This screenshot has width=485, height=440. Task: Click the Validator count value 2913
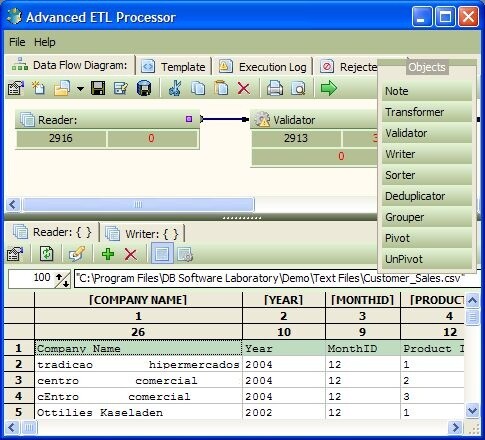(296, 138)
